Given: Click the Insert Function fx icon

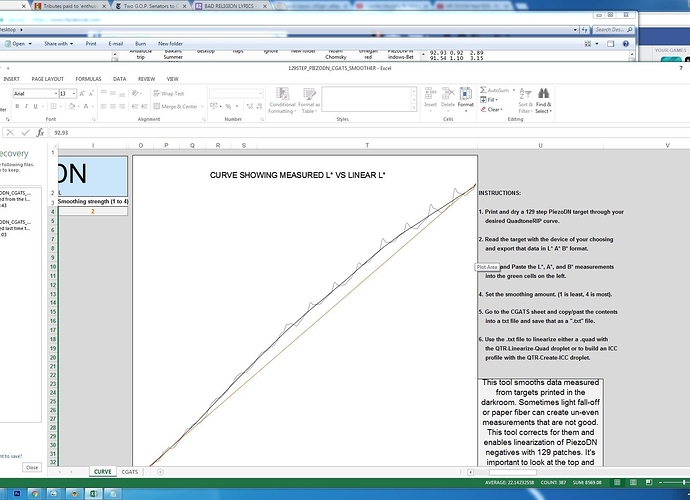Looking at the screenshot, I should click(40, 132).
